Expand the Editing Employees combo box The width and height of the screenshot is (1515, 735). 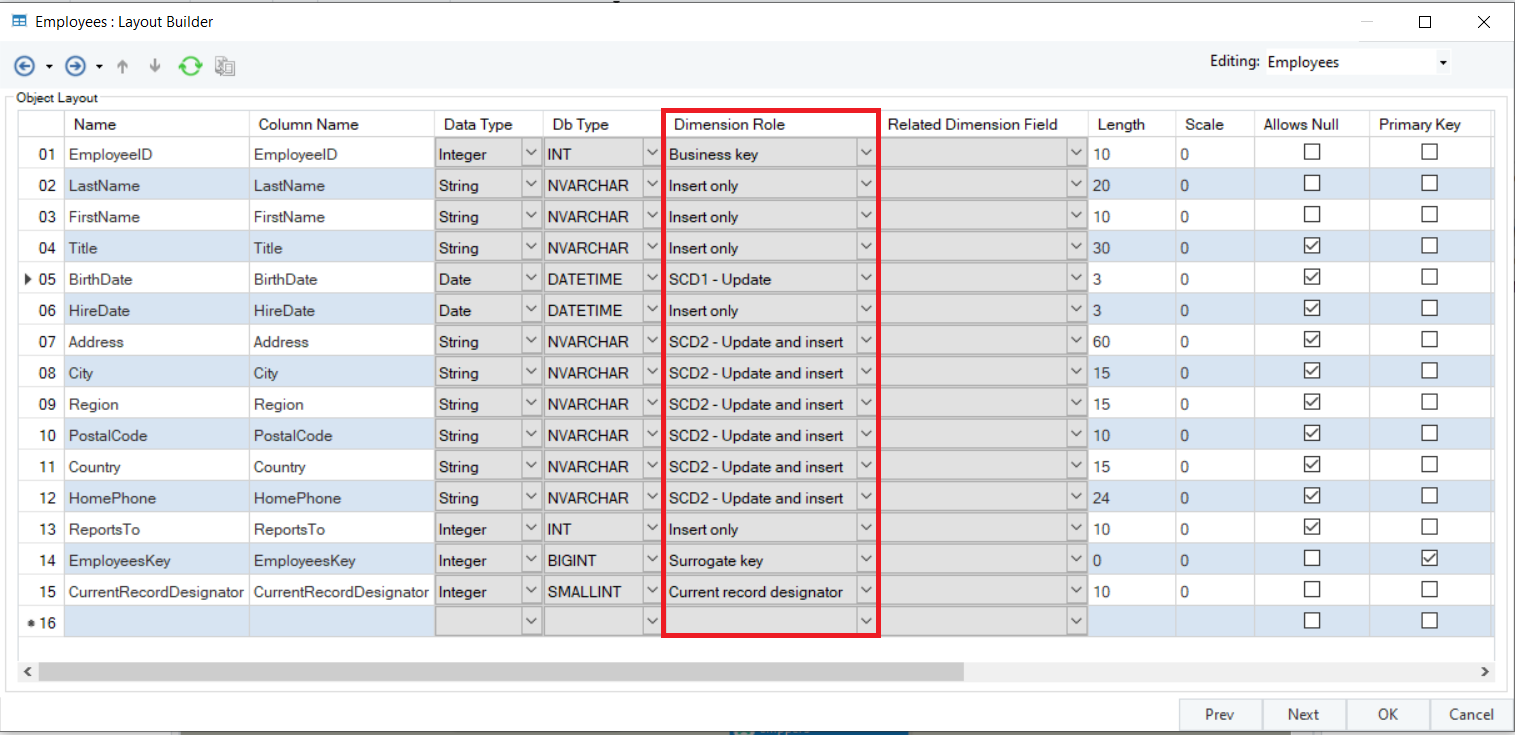pos(1442,63)
